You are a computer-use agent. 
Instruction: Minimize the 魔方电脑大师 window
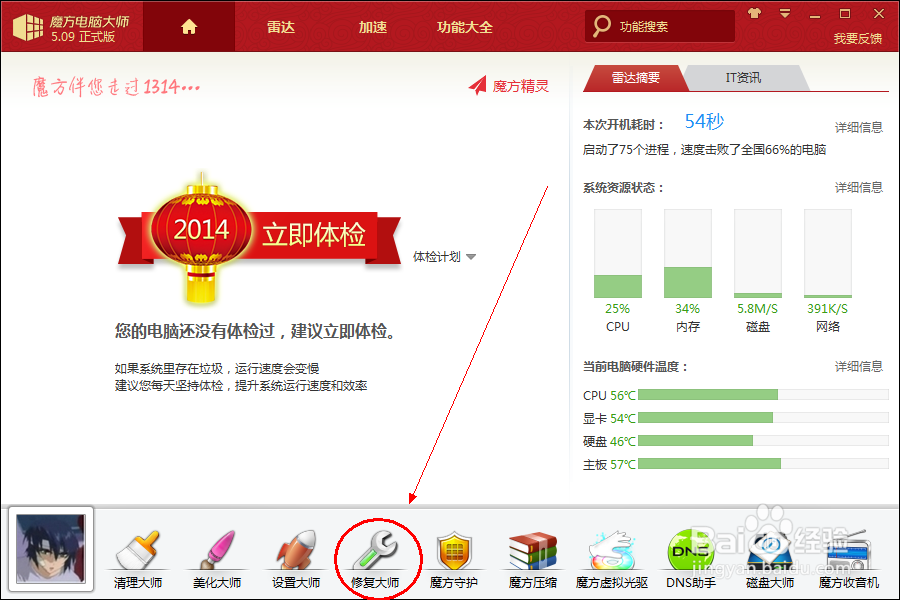814,14
